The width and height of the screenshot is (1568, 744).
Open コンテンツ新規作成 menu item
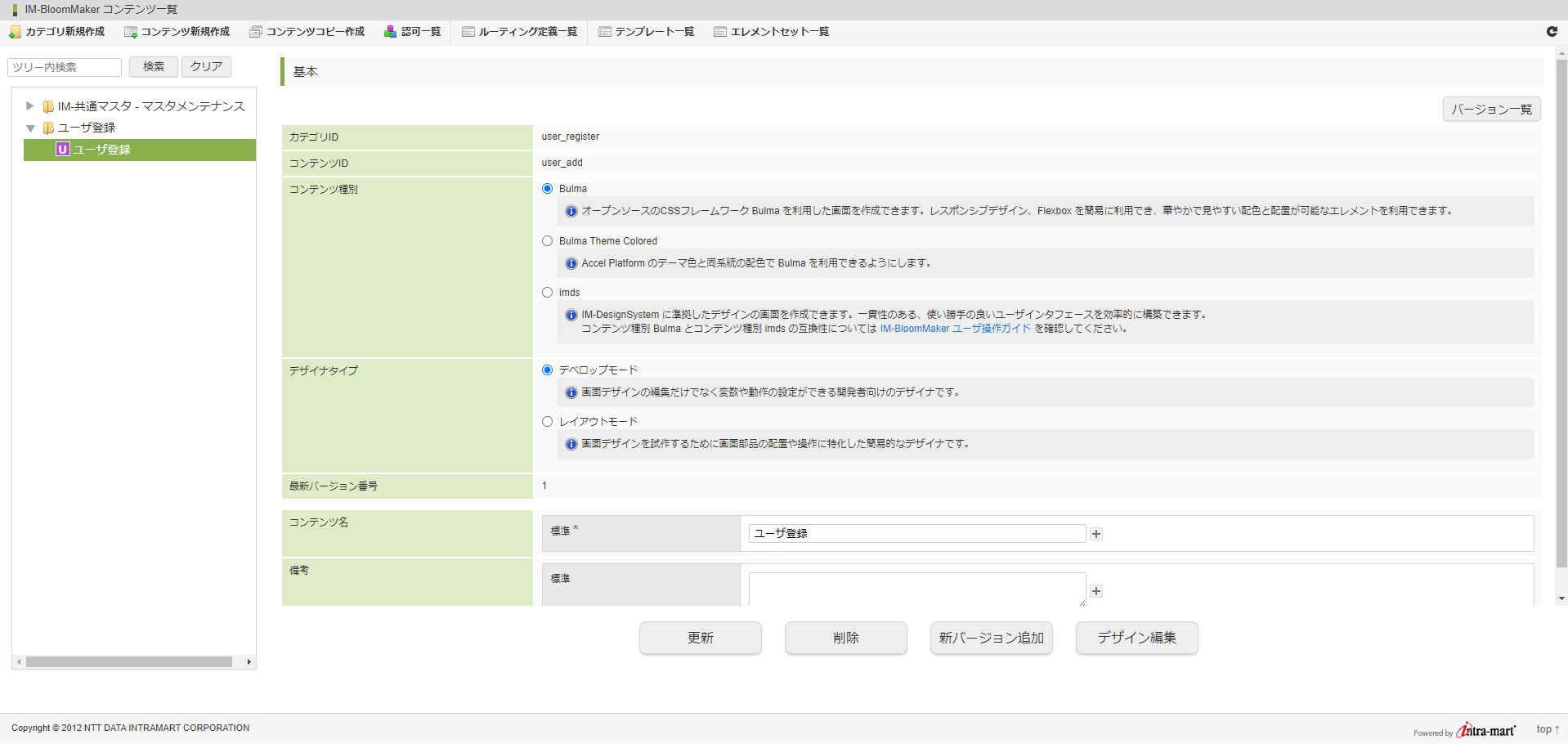pyautogui.click(x=177, y=32)
